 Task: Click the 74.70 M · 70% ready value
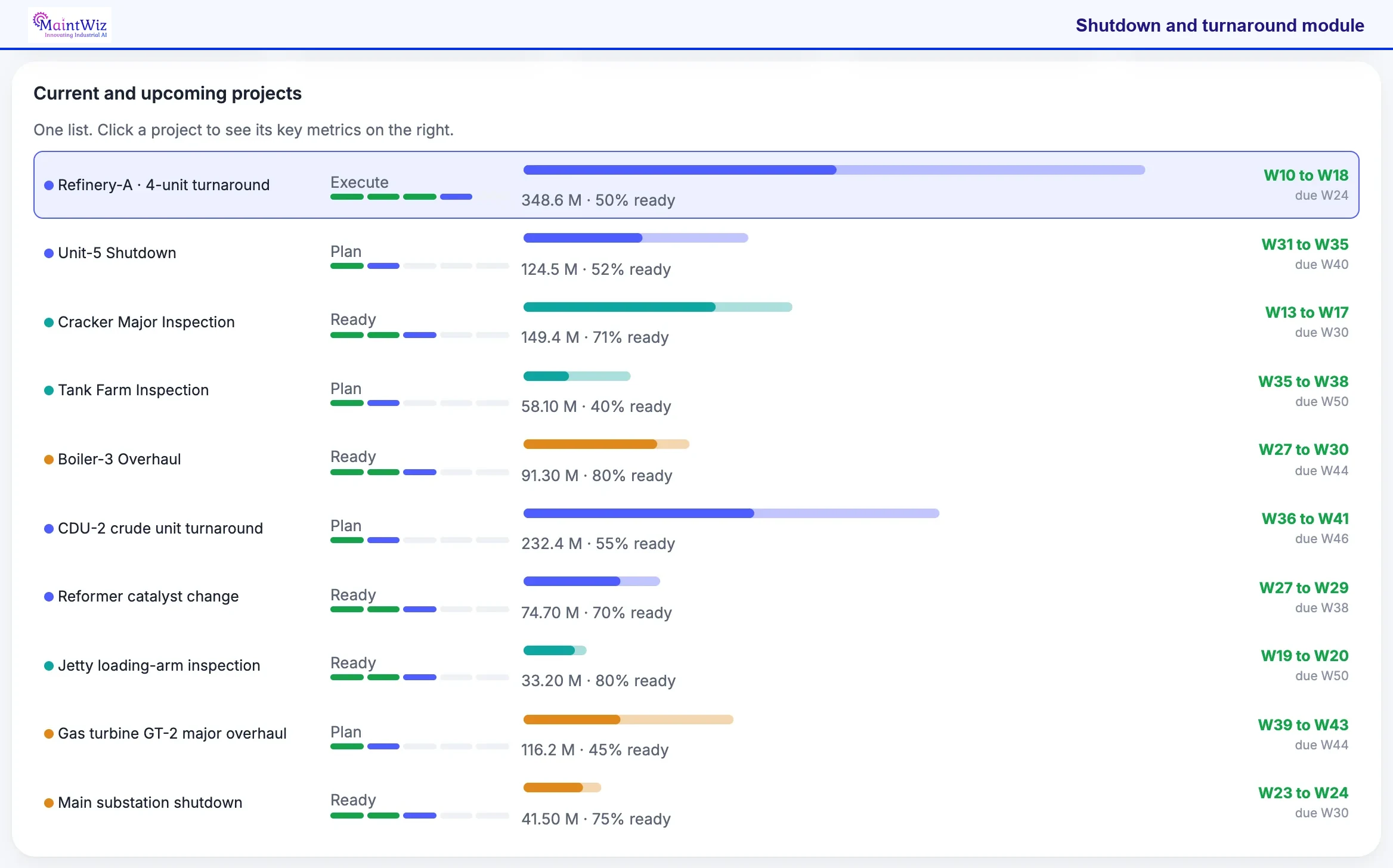596,613
